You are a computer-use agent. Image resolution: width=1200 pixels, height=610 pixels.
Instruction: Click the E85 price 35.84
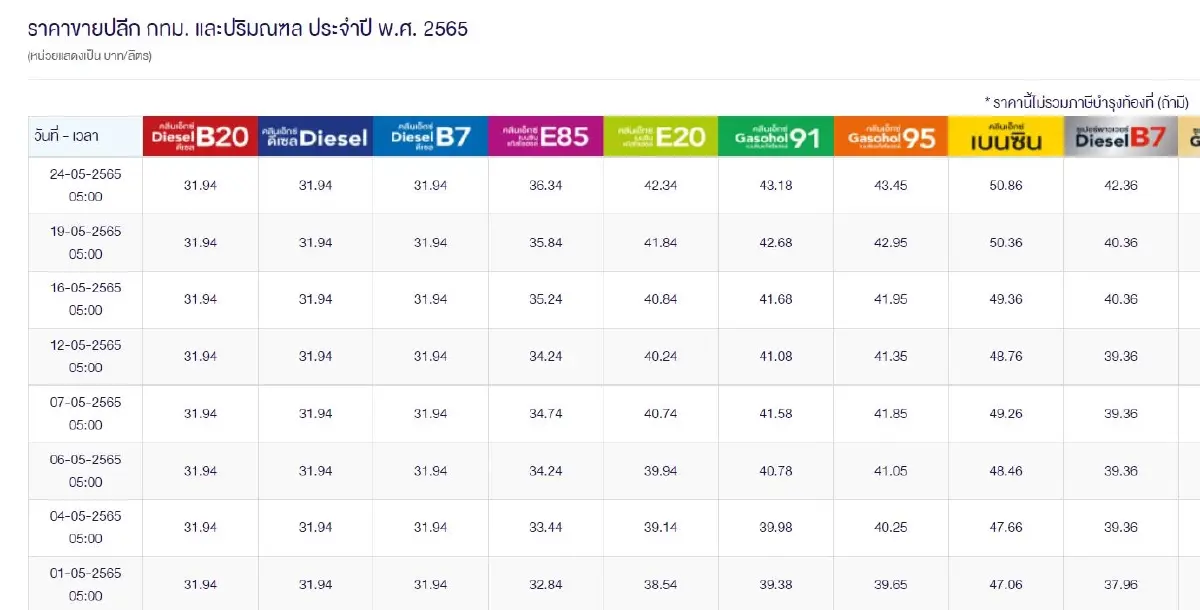[546, 242]
